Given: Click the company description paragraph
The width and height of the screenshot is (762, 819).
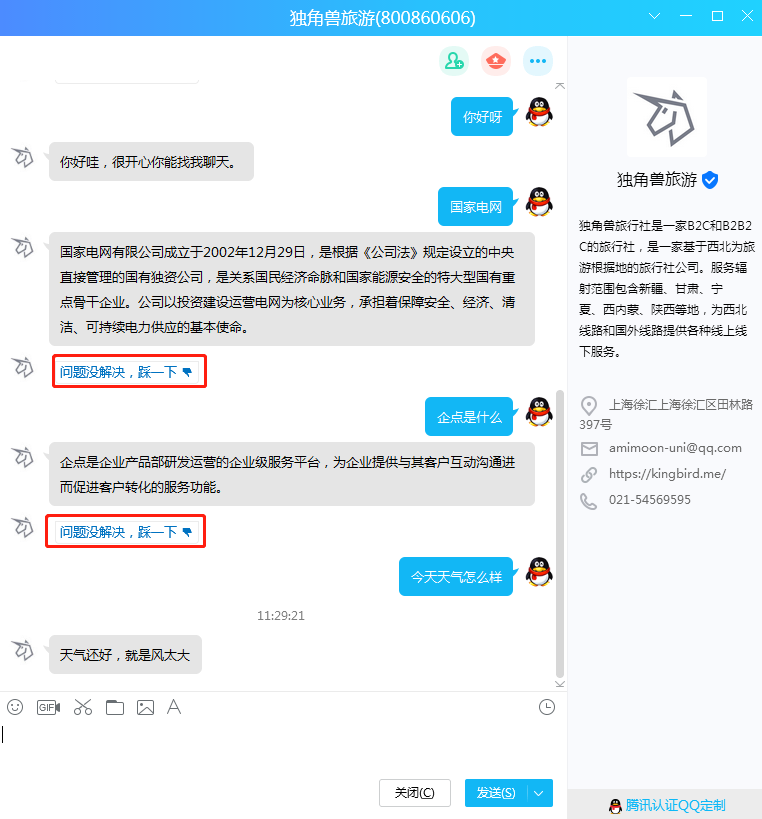Looking at the screenshot, I should tap(666, 288).
